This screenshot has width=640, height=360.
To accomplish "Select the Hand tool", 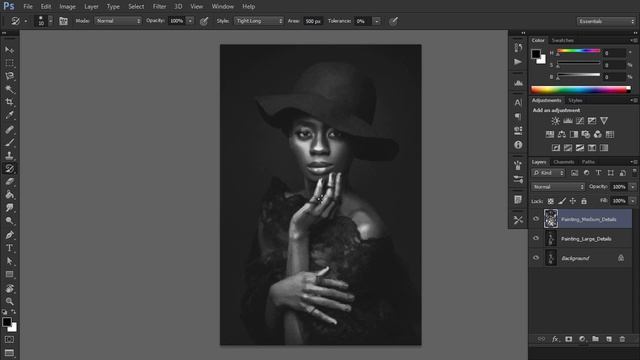I will click(9, 289).
